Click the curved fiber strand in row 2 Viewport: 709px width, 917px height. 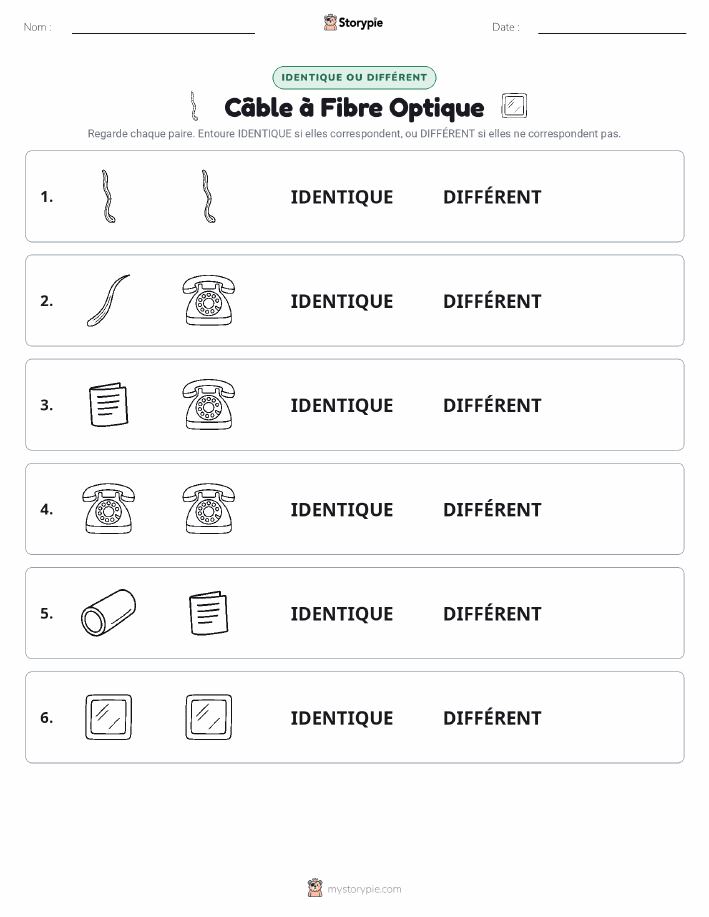[108, 301]
